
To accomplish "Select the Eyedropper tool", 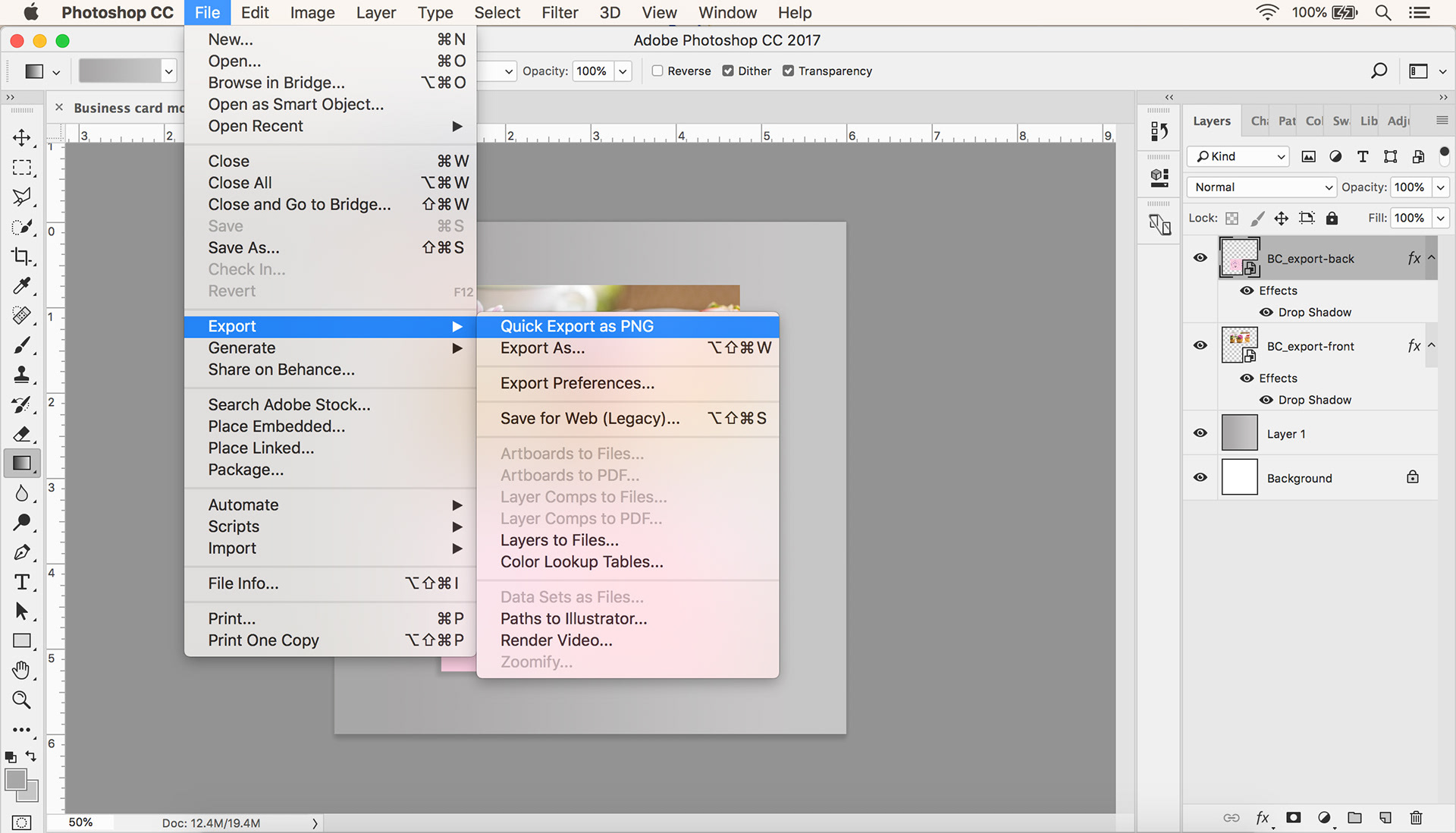I will click(22, 285).
